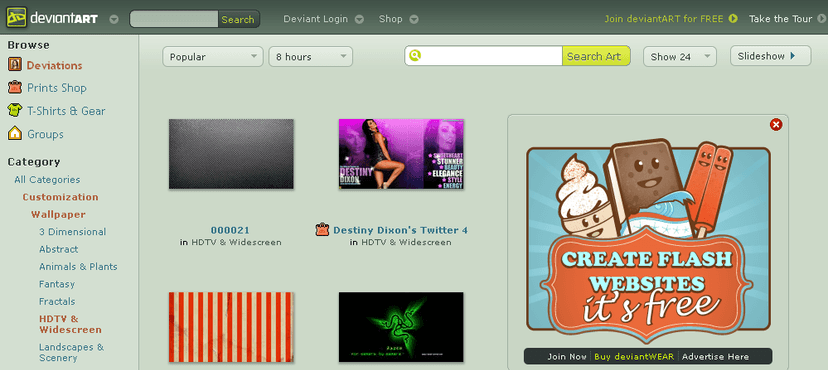Click the Prints Shop icon
The width and height of the screenshot is (828, 370).
pos(15,88)
